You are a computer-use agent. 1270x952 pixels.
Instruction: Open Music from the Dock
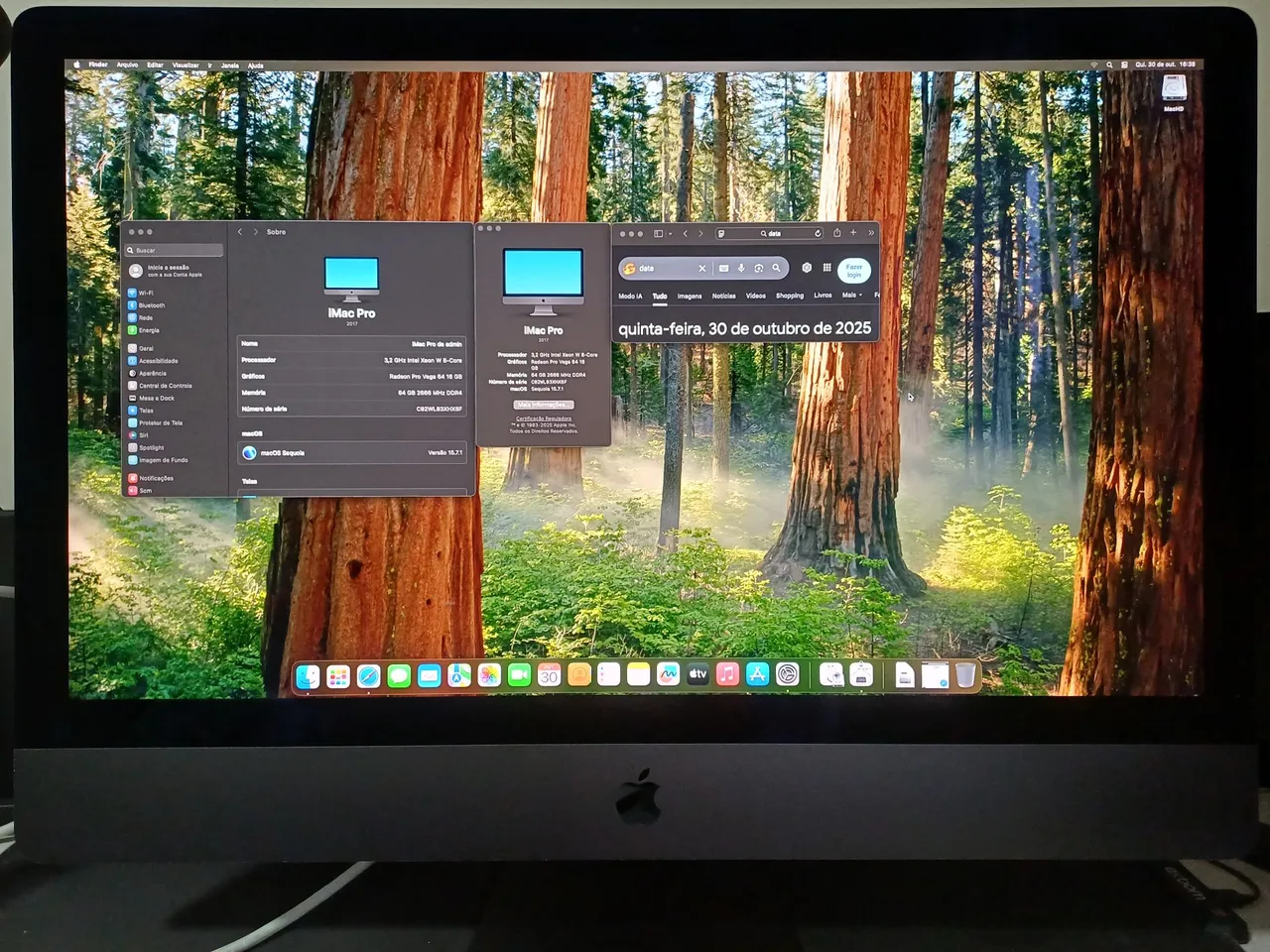727,675
